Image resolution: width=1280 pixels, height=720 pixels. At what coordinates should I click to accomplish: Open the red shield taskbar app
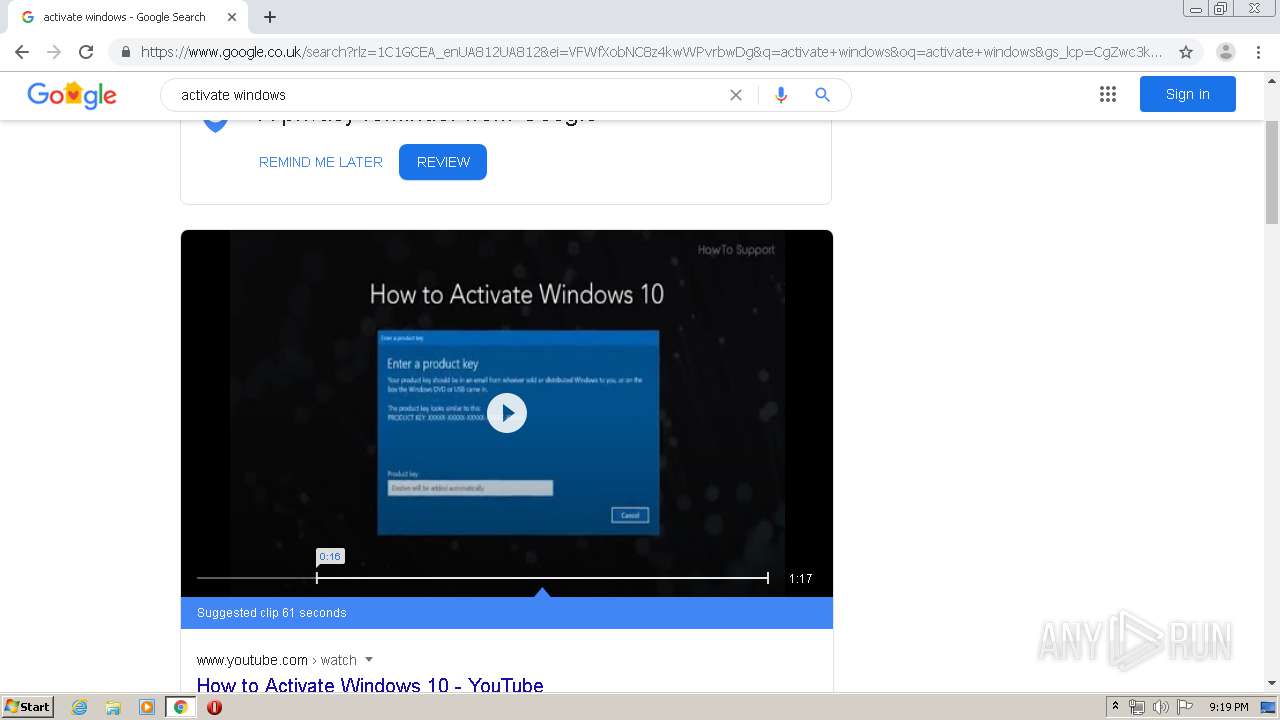(214, 707)
